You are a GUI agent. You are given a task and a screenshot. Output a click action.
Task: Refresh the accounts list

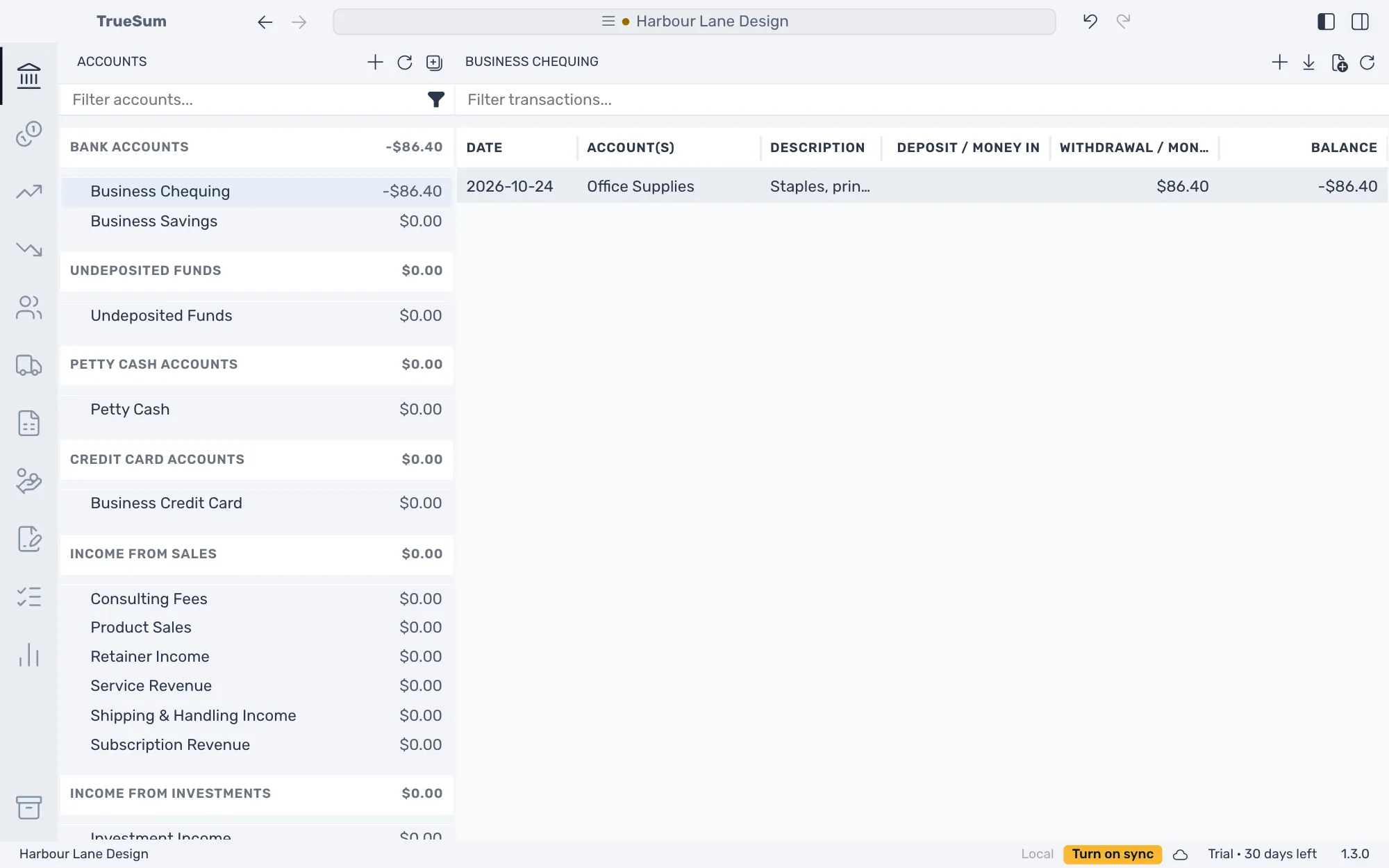click(x=405, y=62)
